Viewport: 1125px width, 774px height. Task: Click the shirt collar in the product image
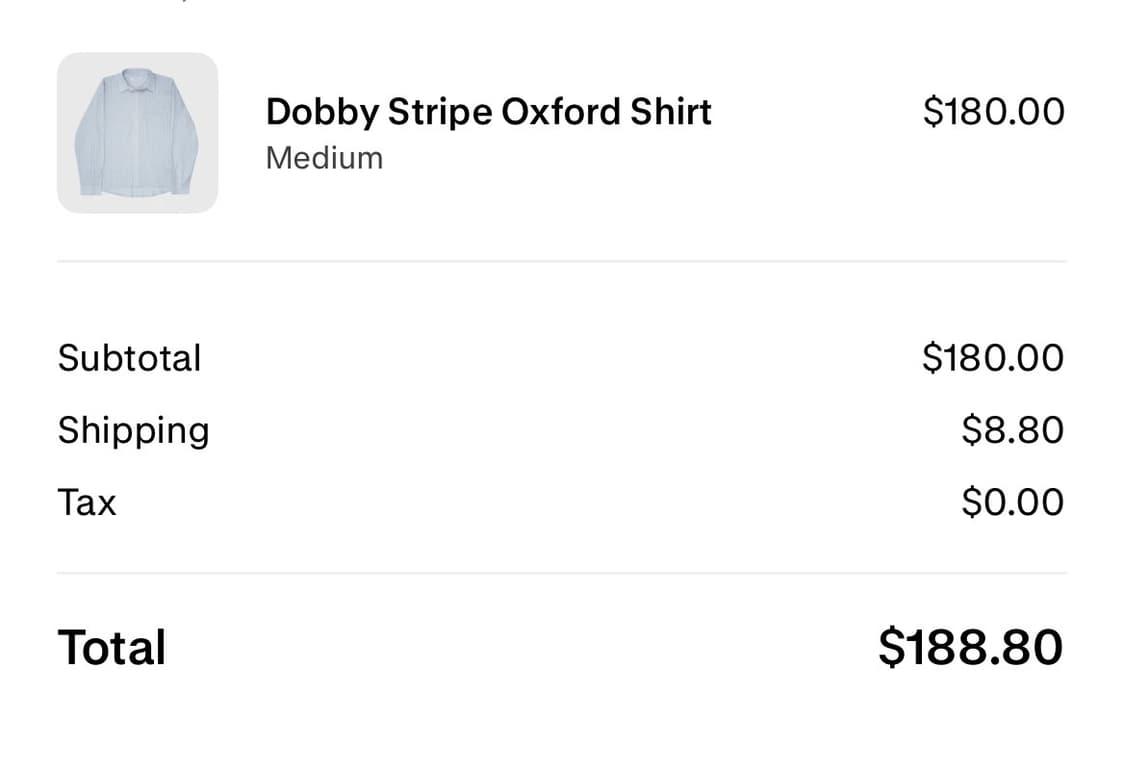[137, 78]
